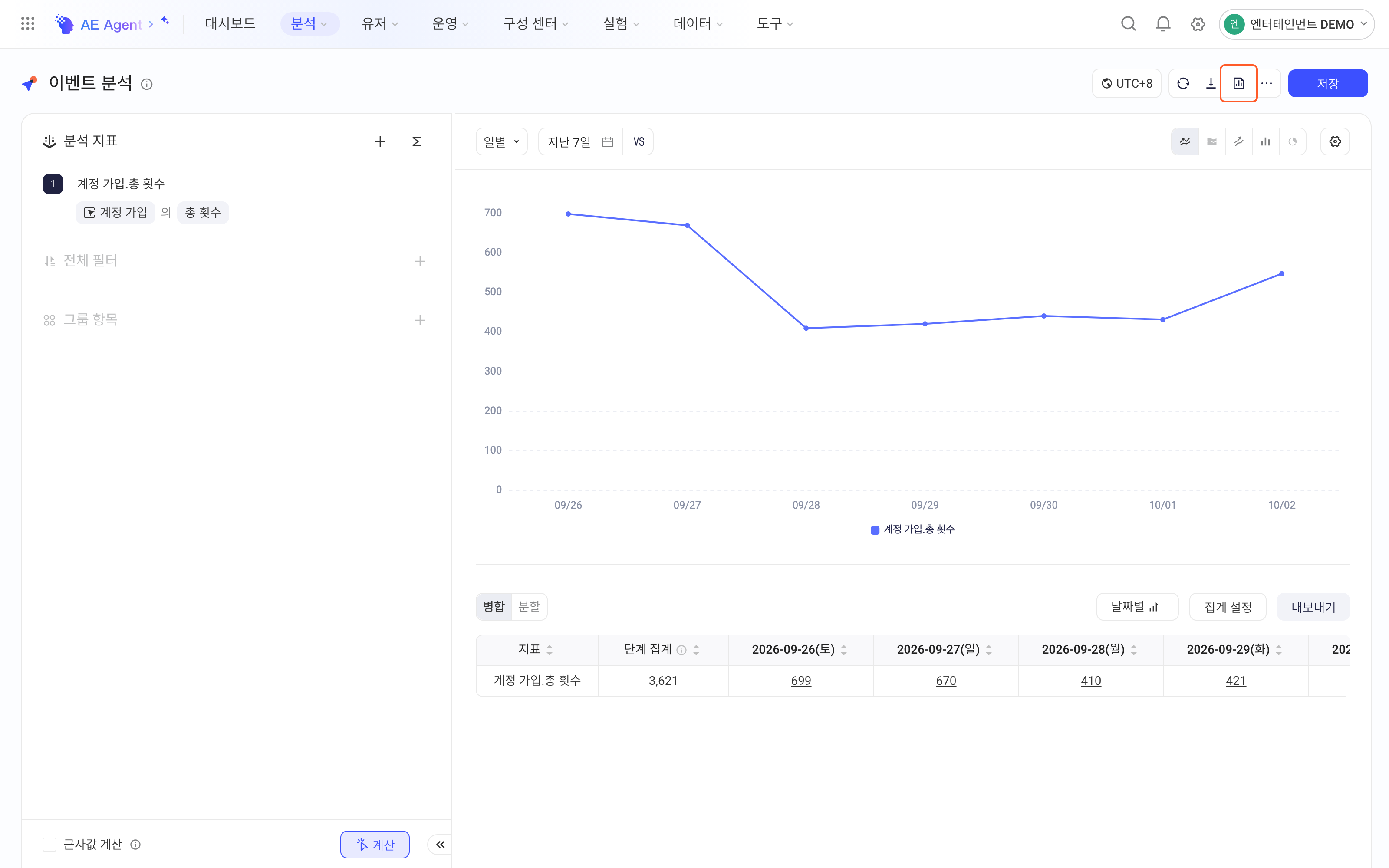Open the 운영 menu
Screen dimensions: 1389x868
point(450,23)
